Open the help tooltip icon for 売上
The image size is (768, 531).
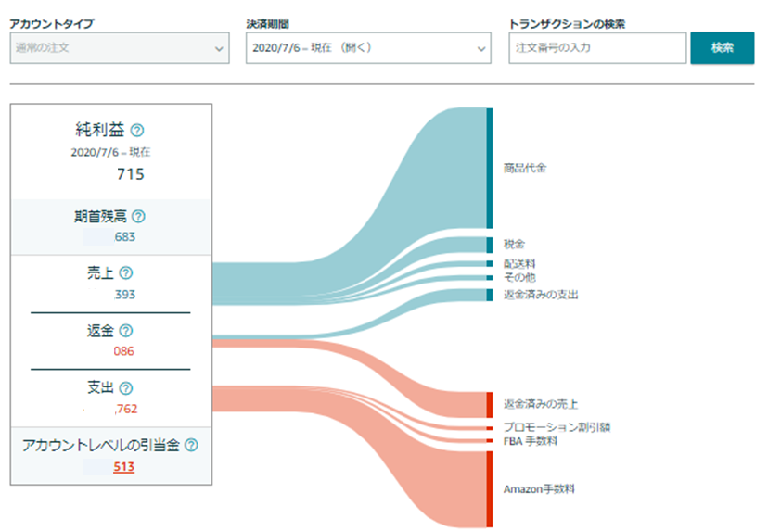click(x=126, y=273)
